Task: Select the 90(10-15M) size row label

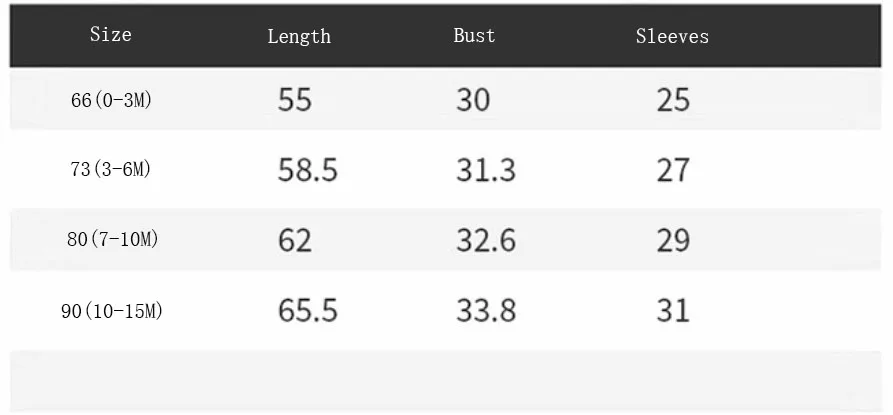Action: 112,311
